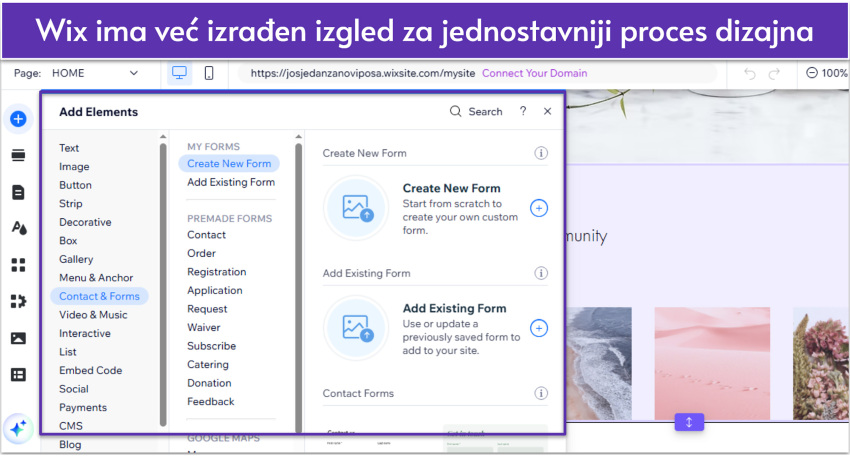Open the Page HOME dropdown
The width and height of the screenshot is (850, 456).
(95, 73)
